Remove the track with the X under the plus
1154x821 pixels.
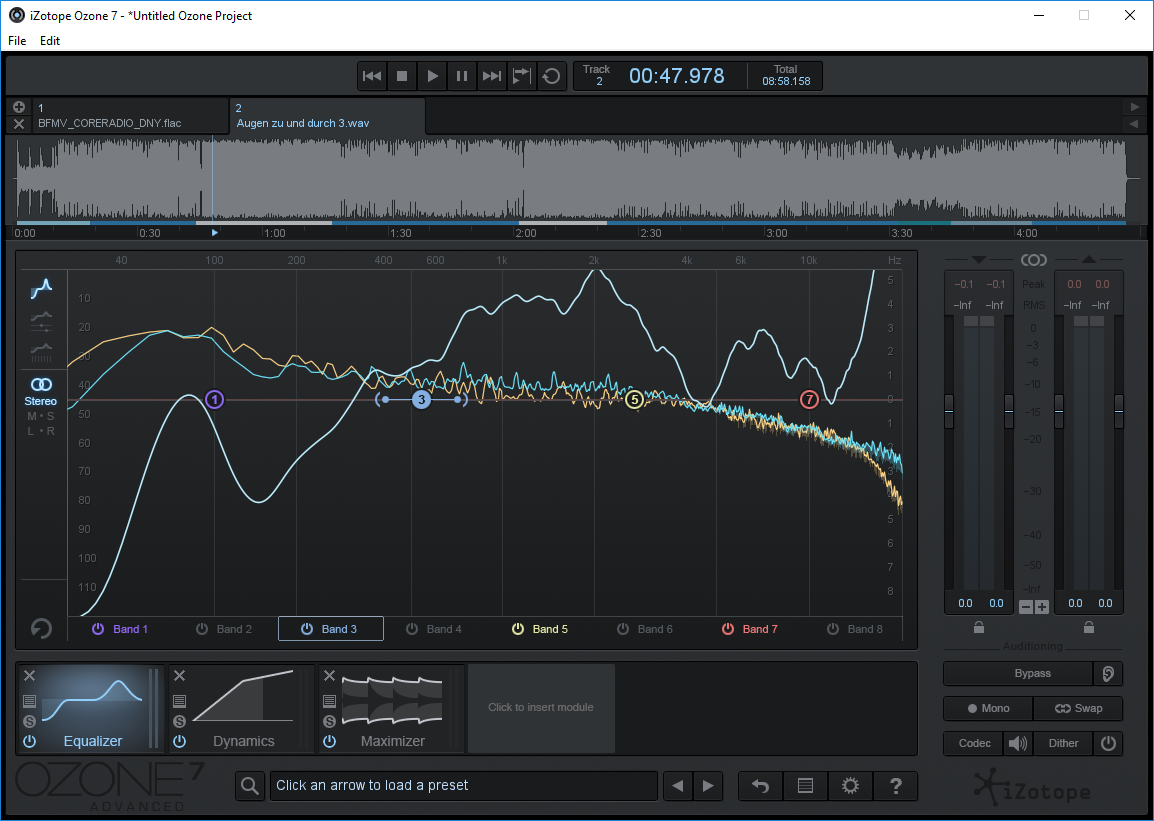click(x=19, y=124)
